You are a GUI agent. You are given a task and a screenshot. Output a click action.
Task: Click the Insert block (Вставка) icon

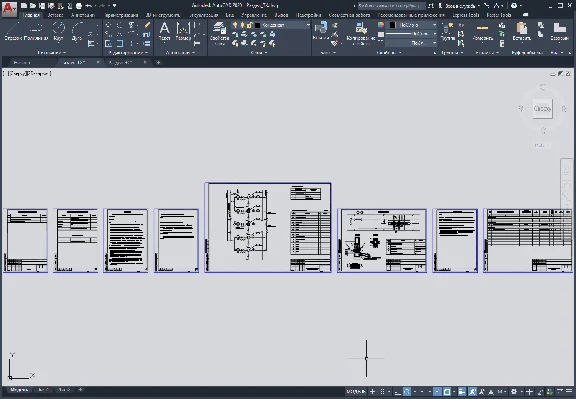(x=321, y=30)
